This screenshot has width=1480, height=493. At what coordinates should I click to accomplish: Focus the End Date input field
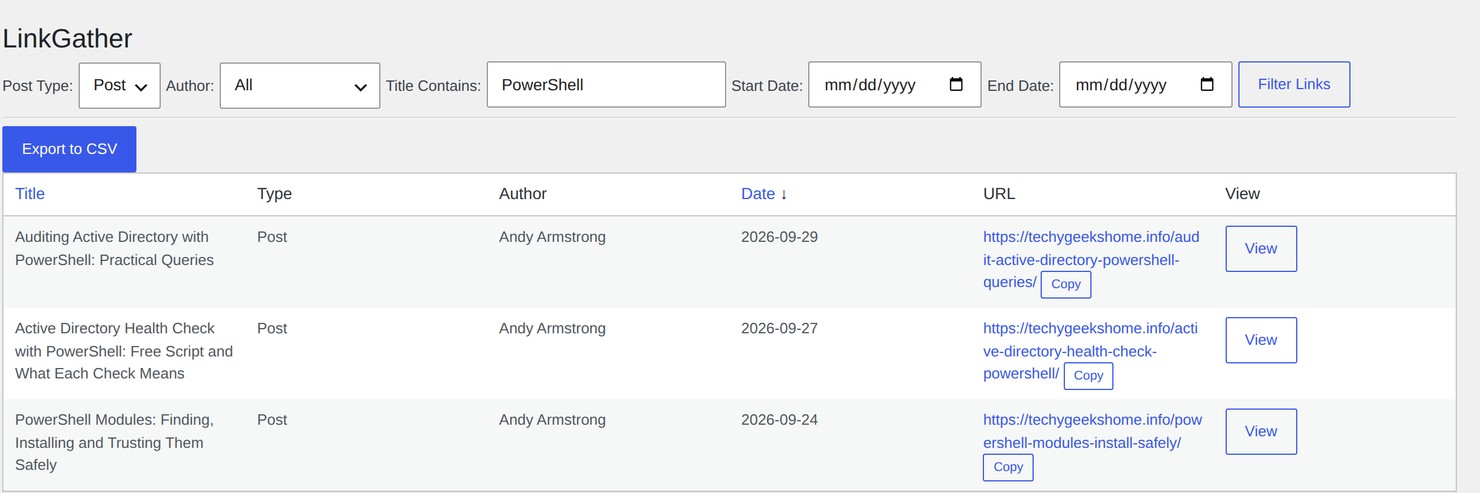(1145, 85)
